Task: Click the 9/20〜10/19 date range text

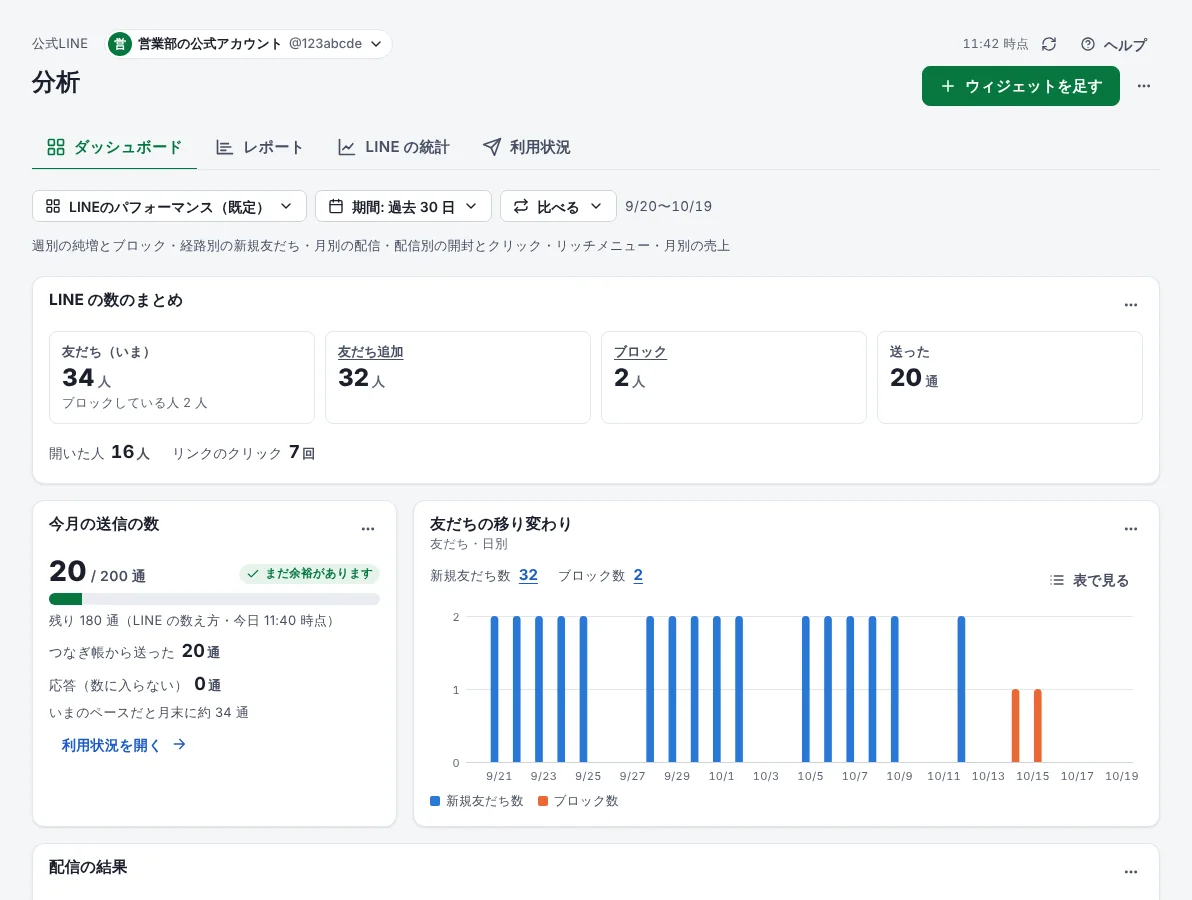Action: pos(668,207)
